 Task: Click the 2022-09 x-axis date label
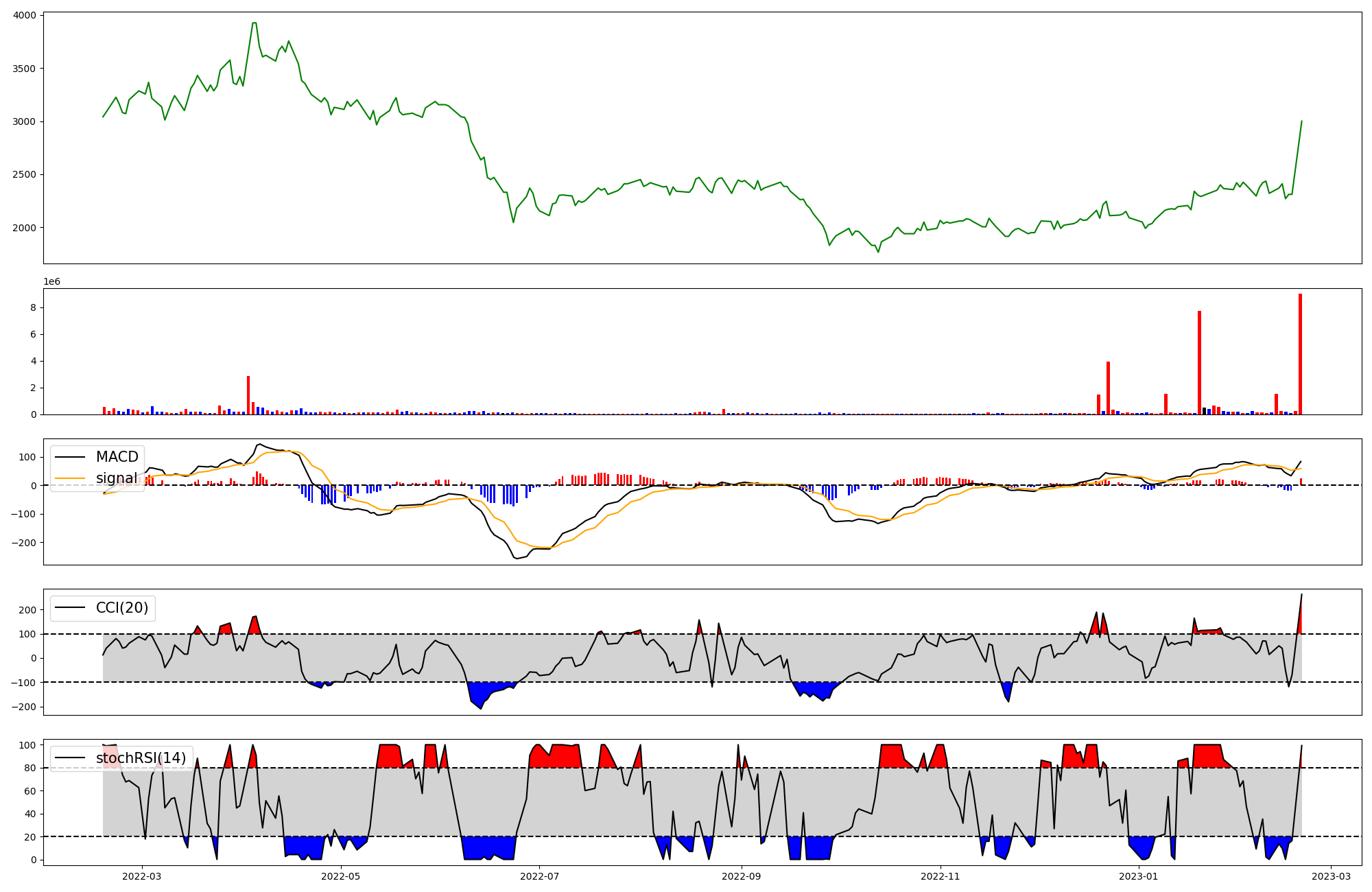(x=742, y=876)
